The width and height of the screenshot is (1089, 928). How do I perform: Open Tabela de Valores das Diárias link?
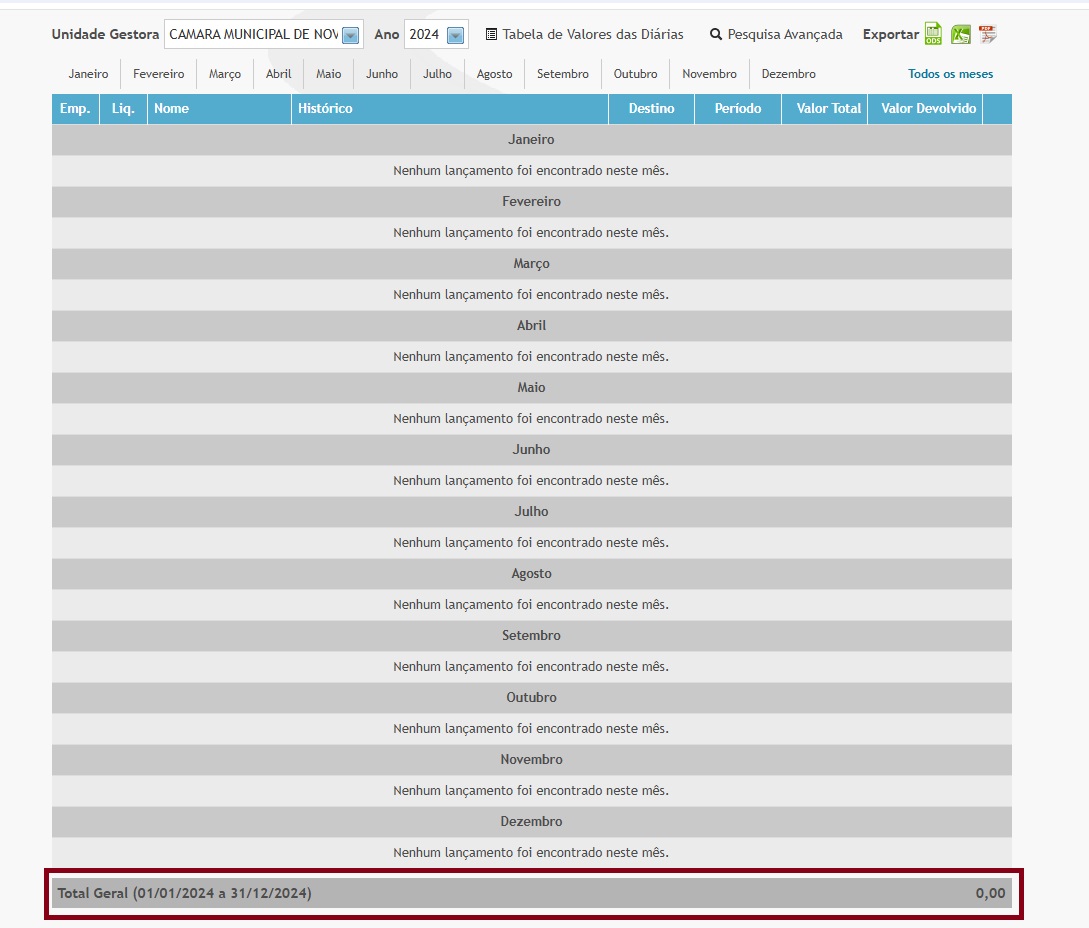click(x=593, y=35)
